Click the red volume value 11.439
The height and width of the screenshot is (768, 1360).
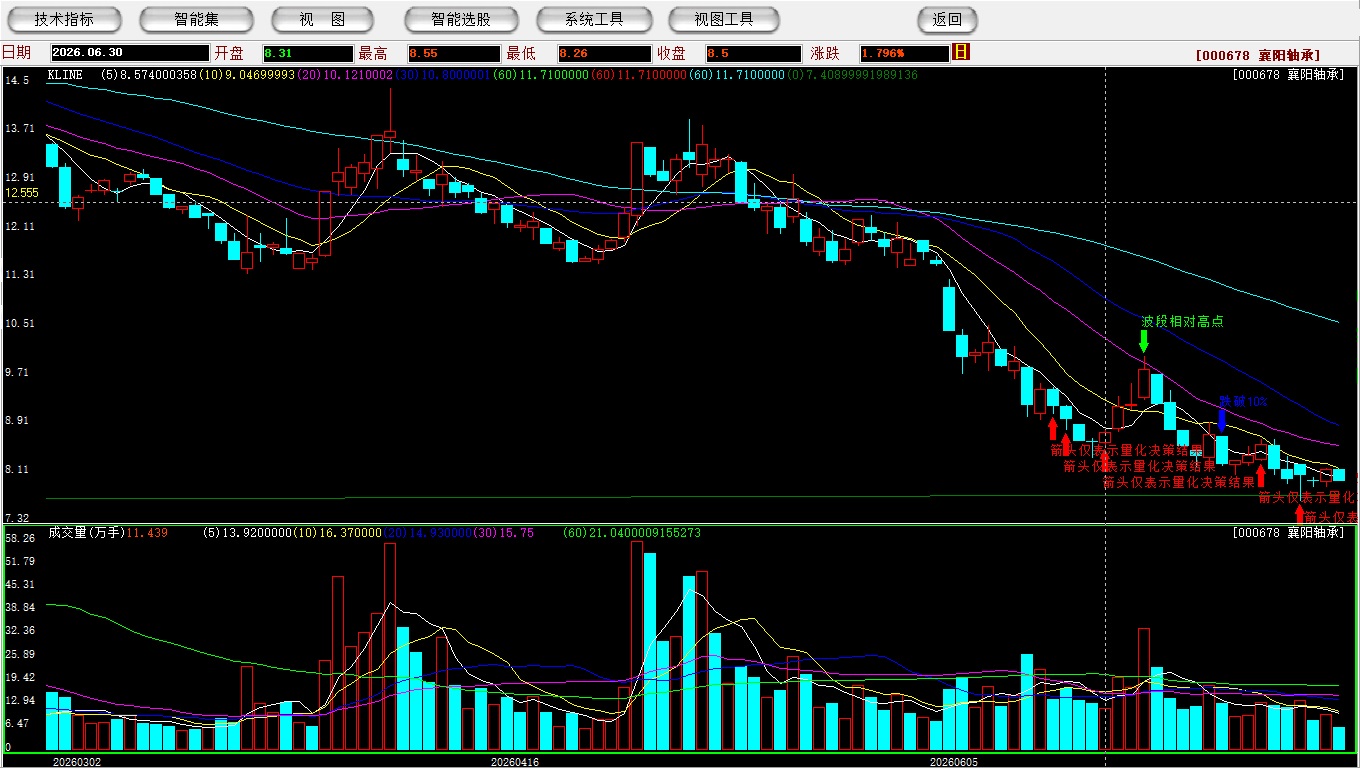coord(147,533)
